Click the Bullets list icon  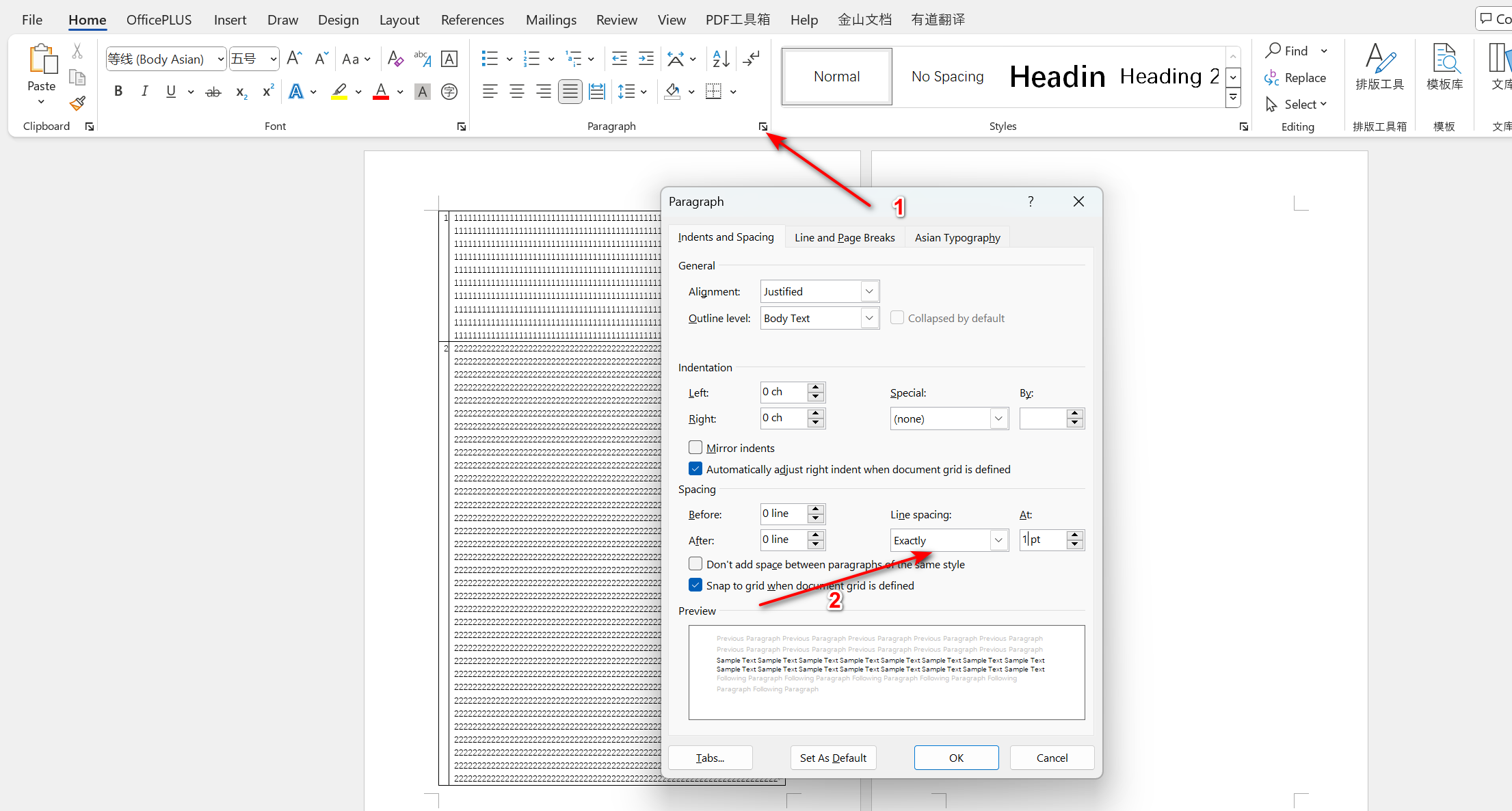[x=490, y=59]
